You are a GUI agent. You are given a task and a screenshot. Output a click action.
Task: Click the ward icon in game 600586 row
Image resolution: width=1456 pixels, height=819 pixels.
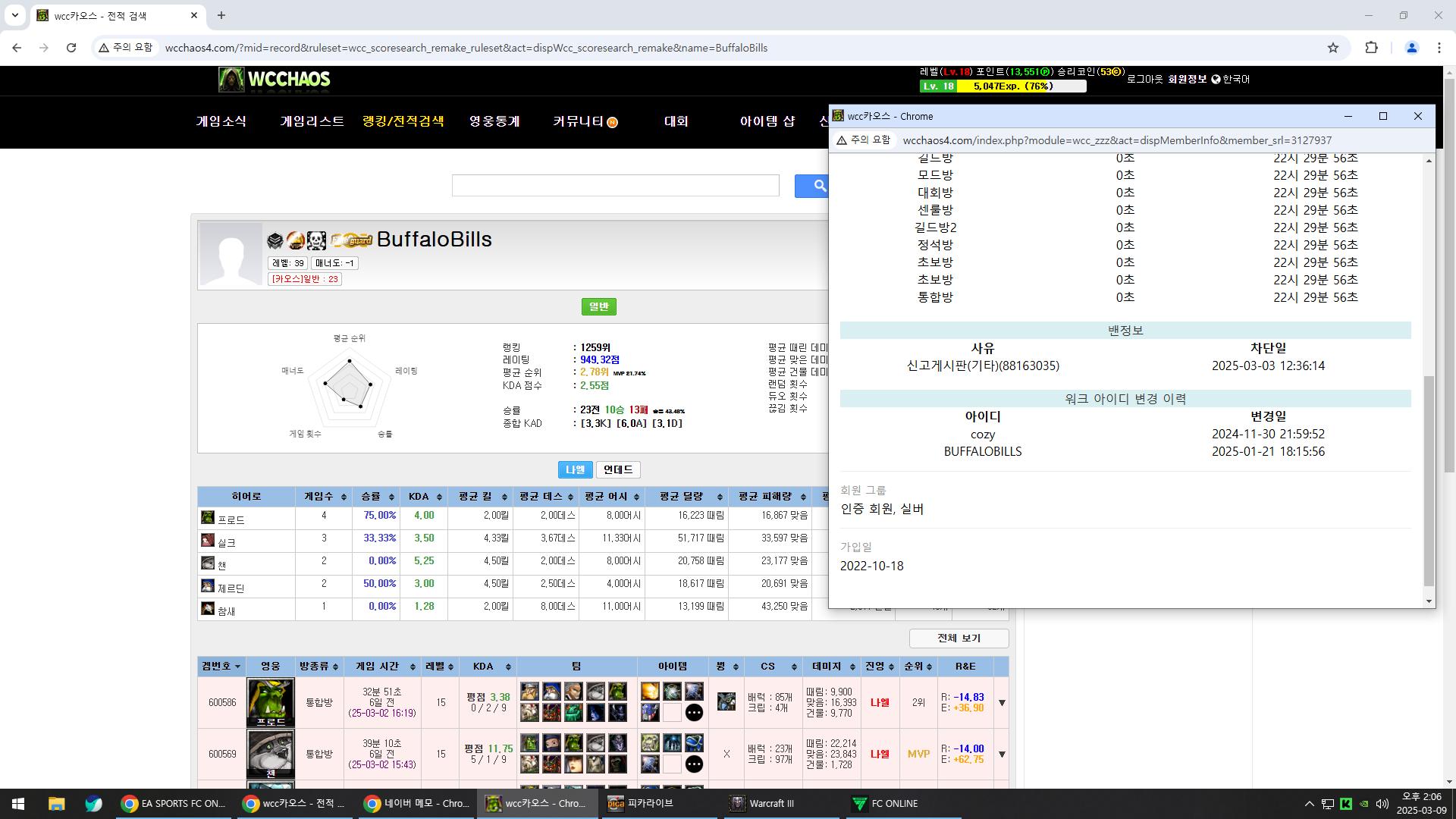(726, 702)
